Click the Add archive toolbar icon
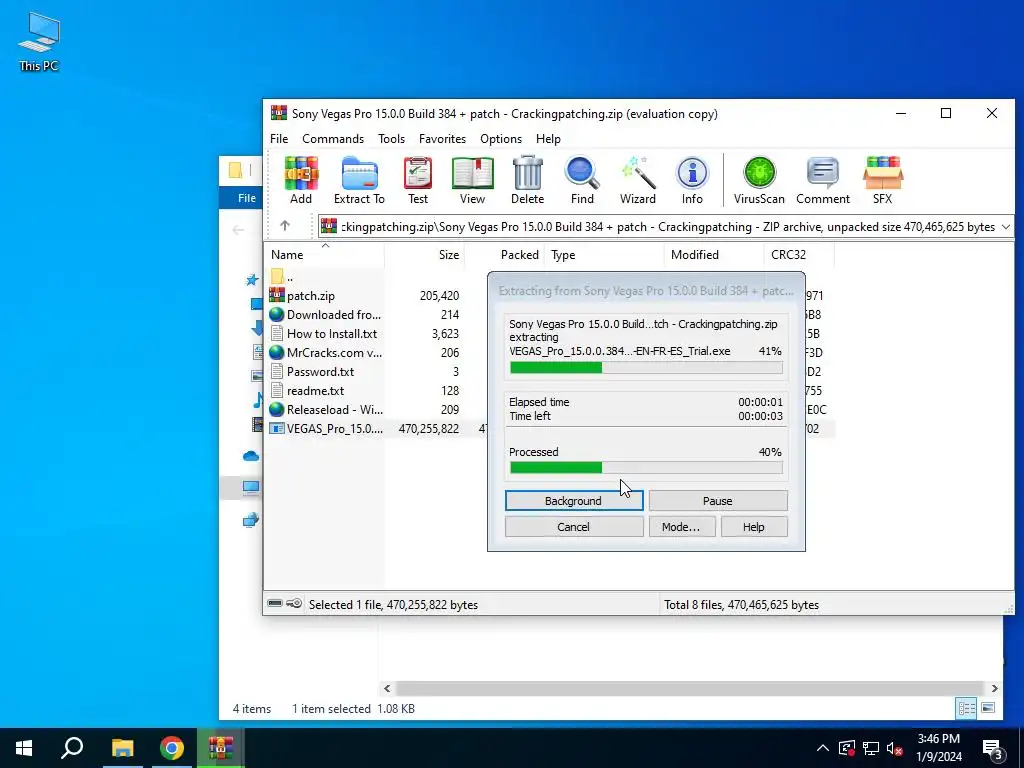Viewport: 1024px width, 768px height. tap(300, 181)
